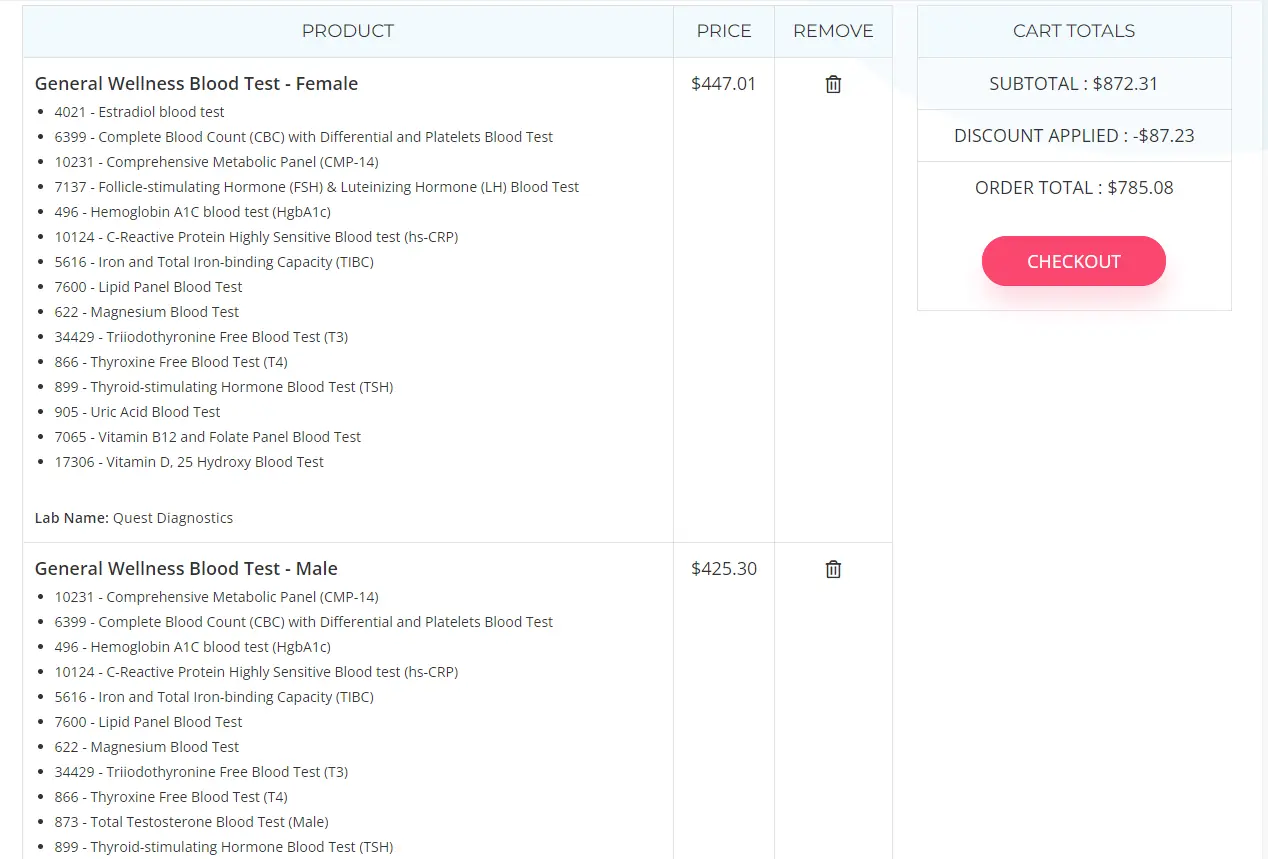Click the 905 Uric Acid Blood Test entry
1268x859 pixels.
[x=137, y=412]
